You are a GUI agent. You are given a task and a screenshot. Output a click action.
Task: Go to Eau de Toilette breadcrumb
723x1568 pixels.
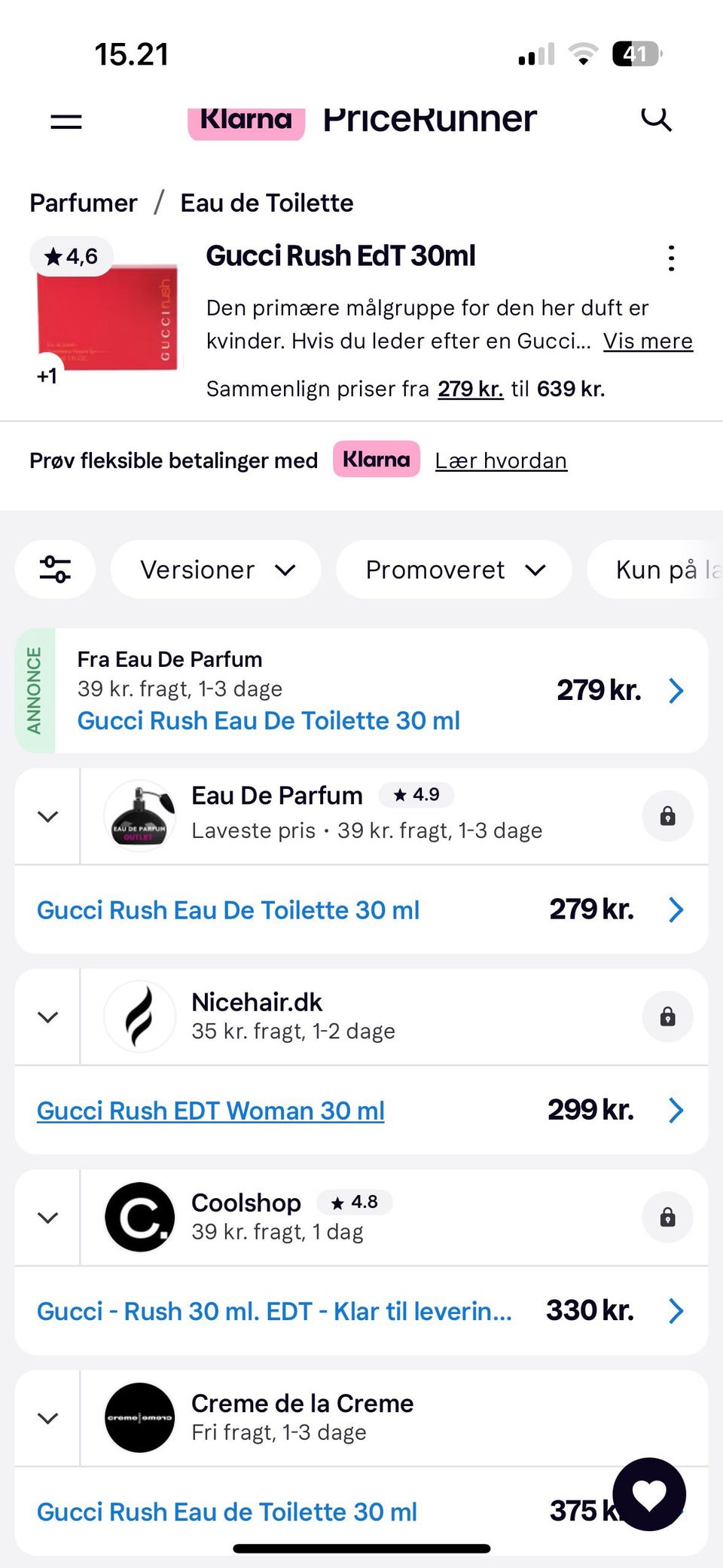(x=267, y=203)
